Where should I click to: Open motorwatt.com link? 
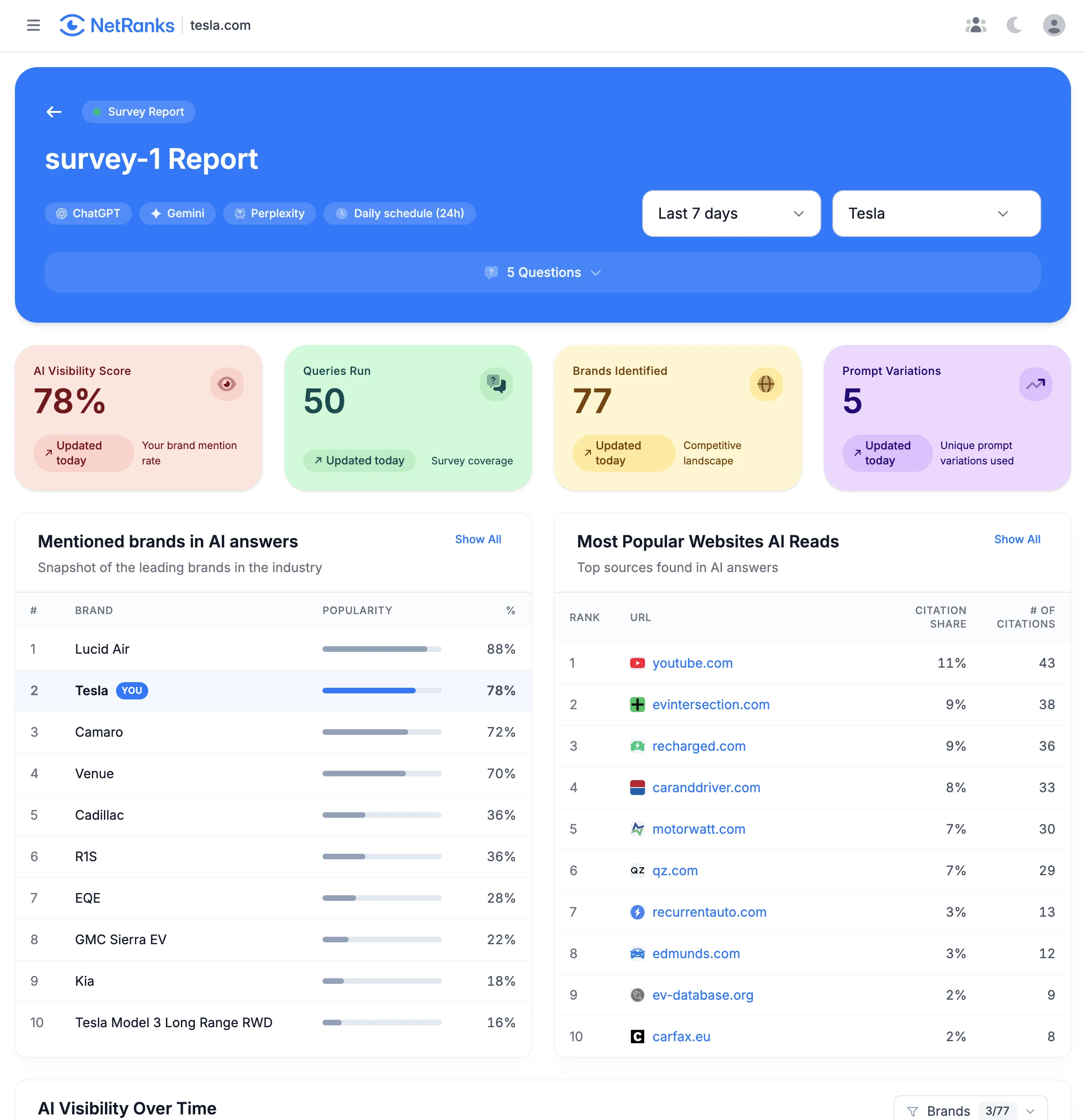(x=699, y=829)
